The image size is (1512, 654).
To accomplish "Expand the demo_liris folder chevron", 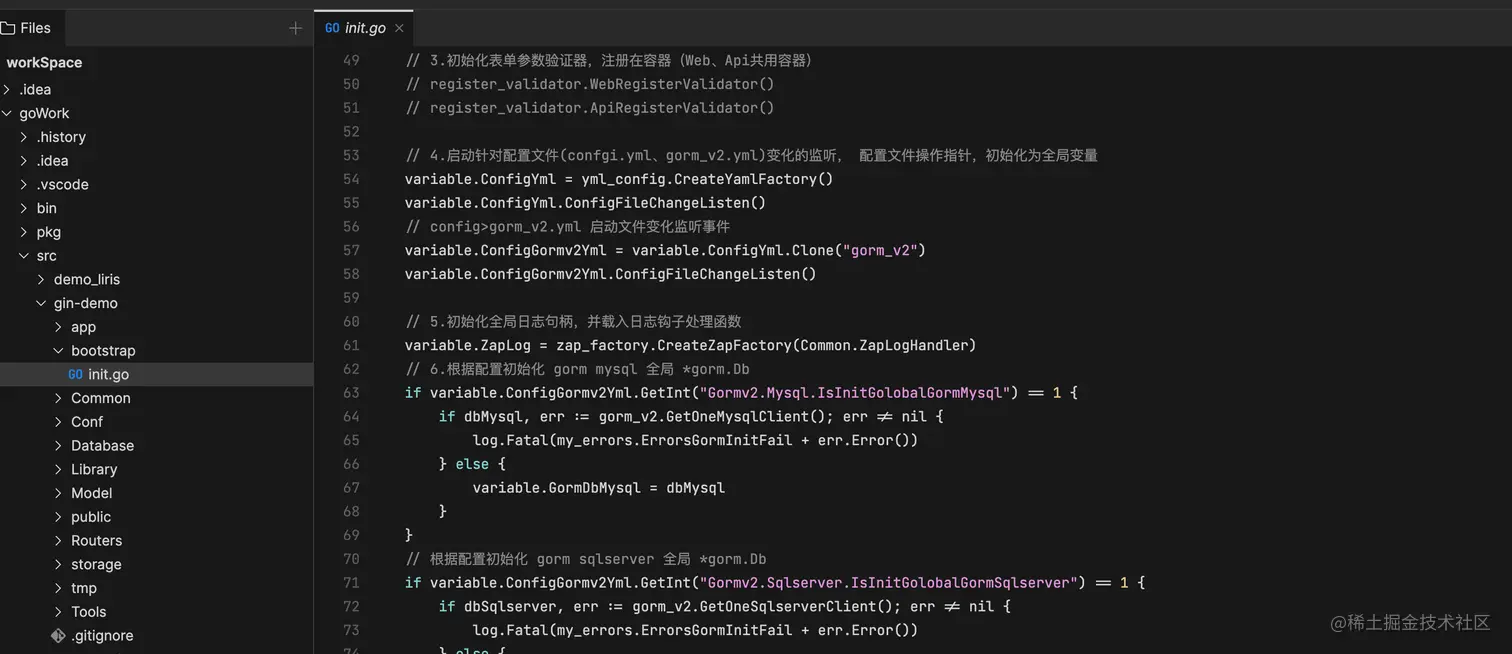I will click(41, 280).
